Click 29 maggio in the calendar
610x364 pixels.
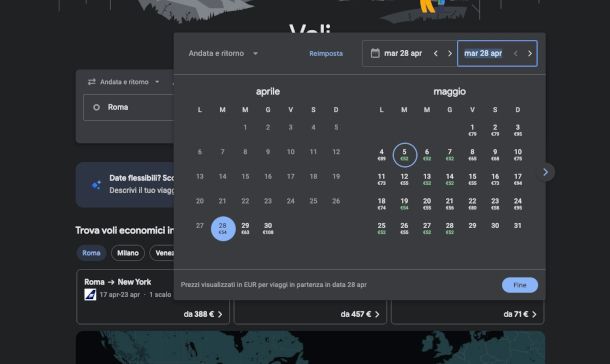[x=472, y=226]
